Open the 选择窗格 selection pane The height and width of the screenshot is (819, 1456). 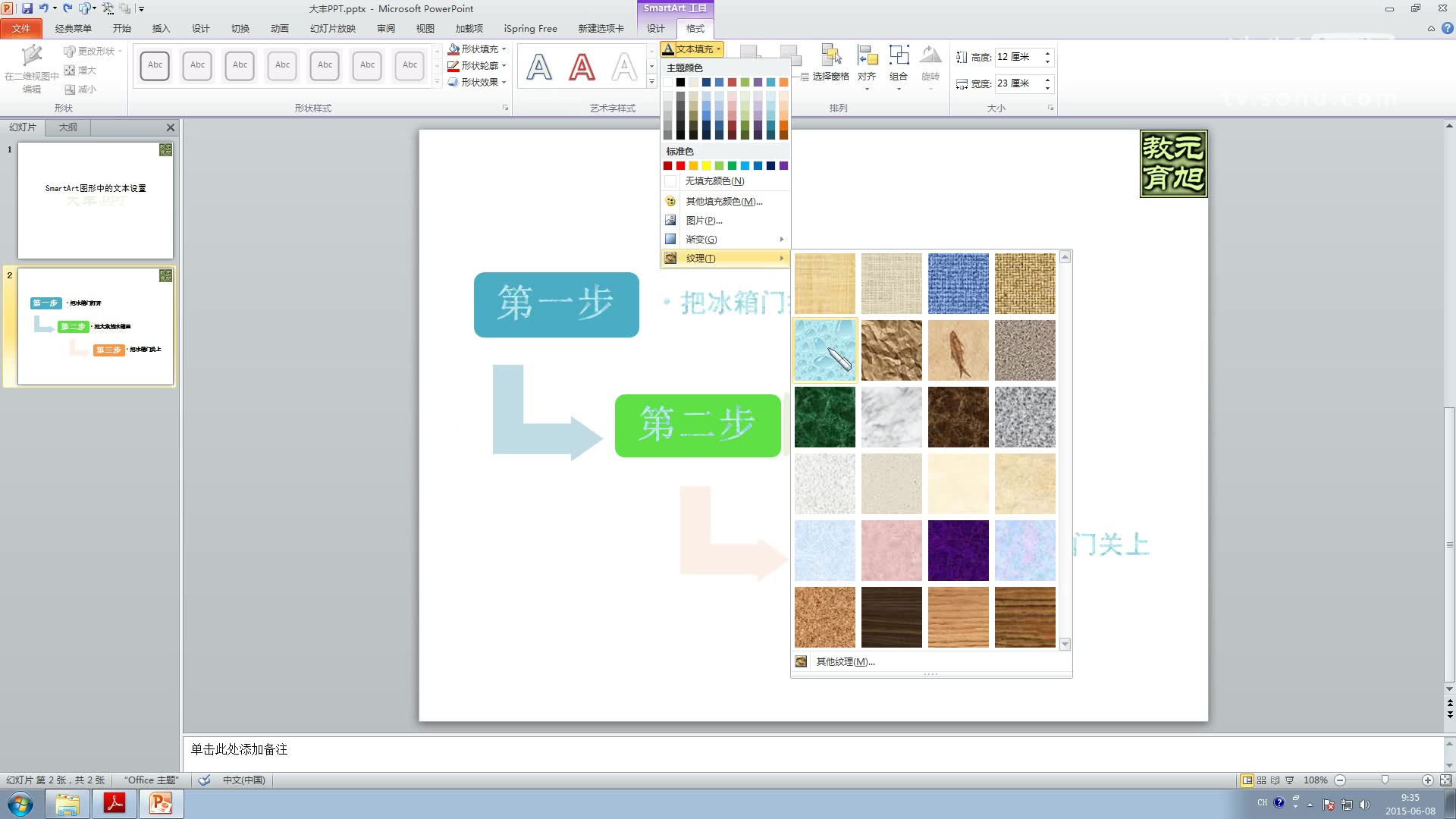pyautogui.click(x=832, y=64)
